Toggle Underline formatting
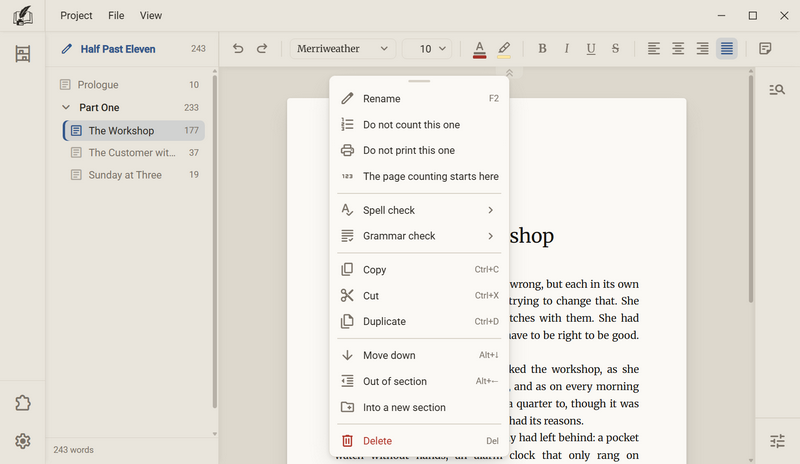 click(591, 48)
